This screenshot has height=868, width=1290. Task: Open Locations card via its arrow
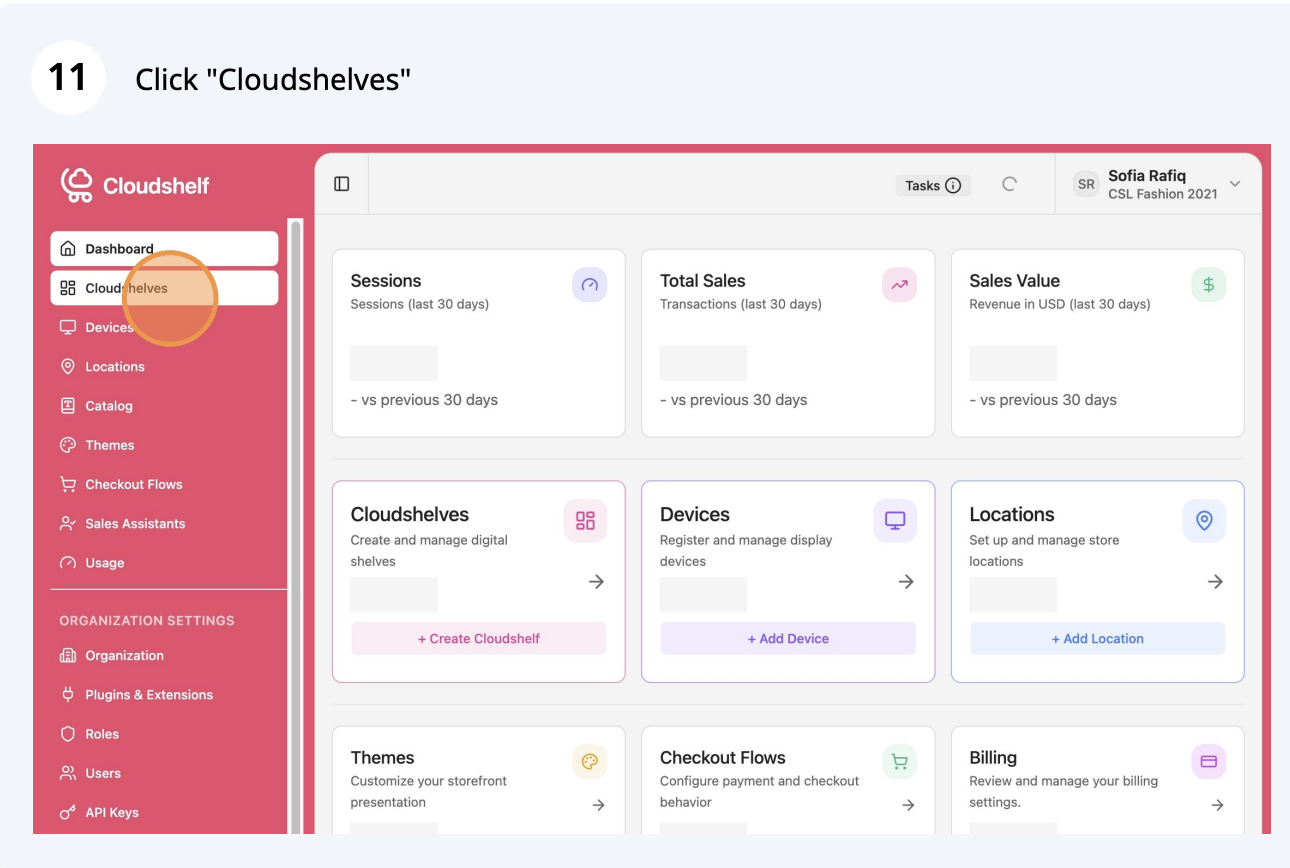tap(1216, 582)
